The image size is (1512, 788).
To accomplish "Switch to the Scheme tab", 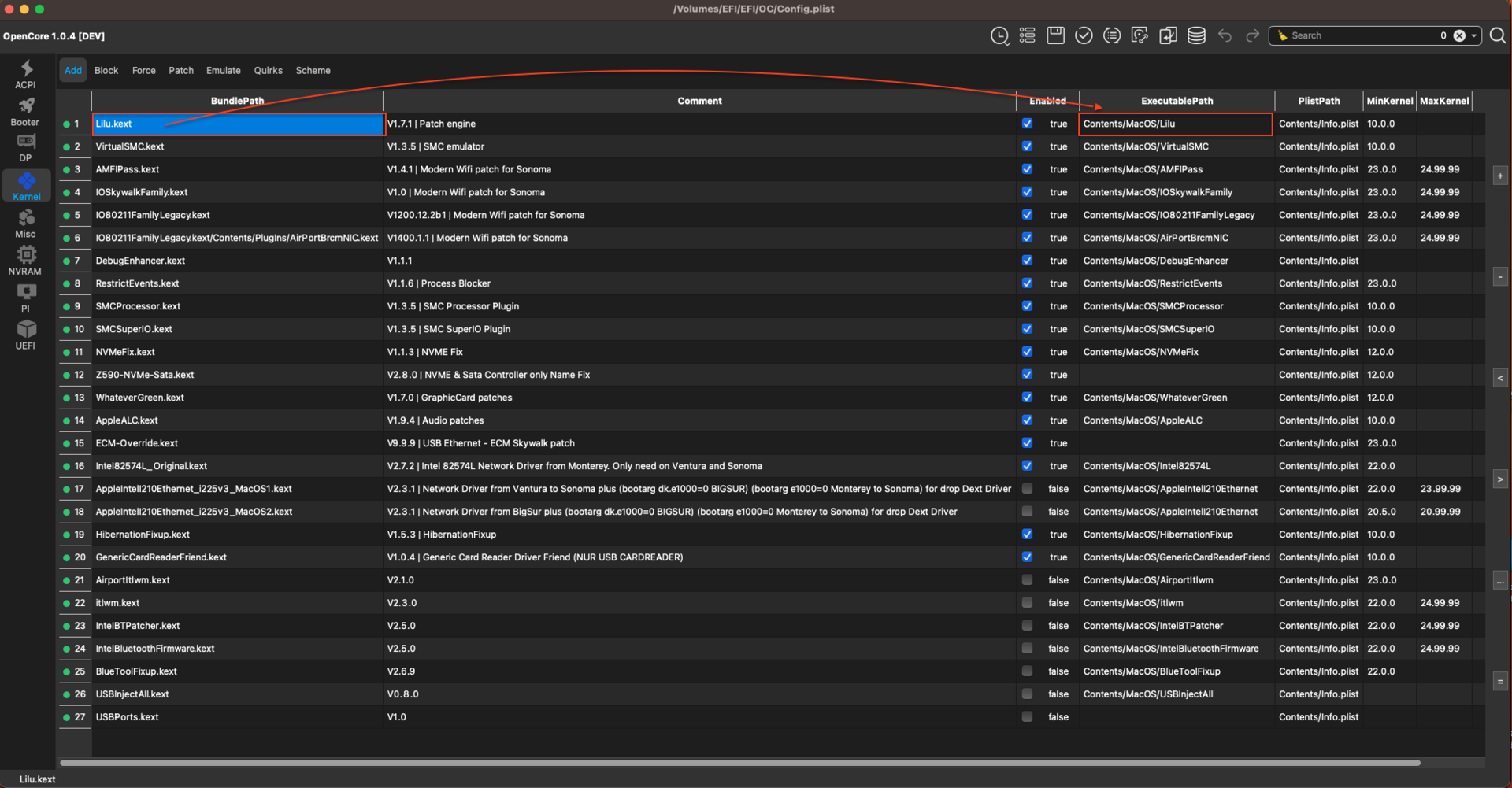I will tap(313, 70).
